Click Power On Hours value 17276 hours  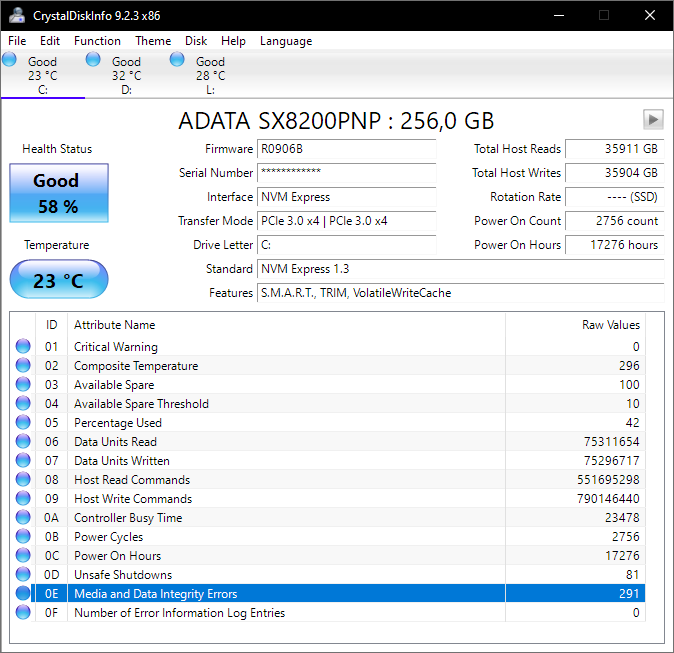pos(615,245)
